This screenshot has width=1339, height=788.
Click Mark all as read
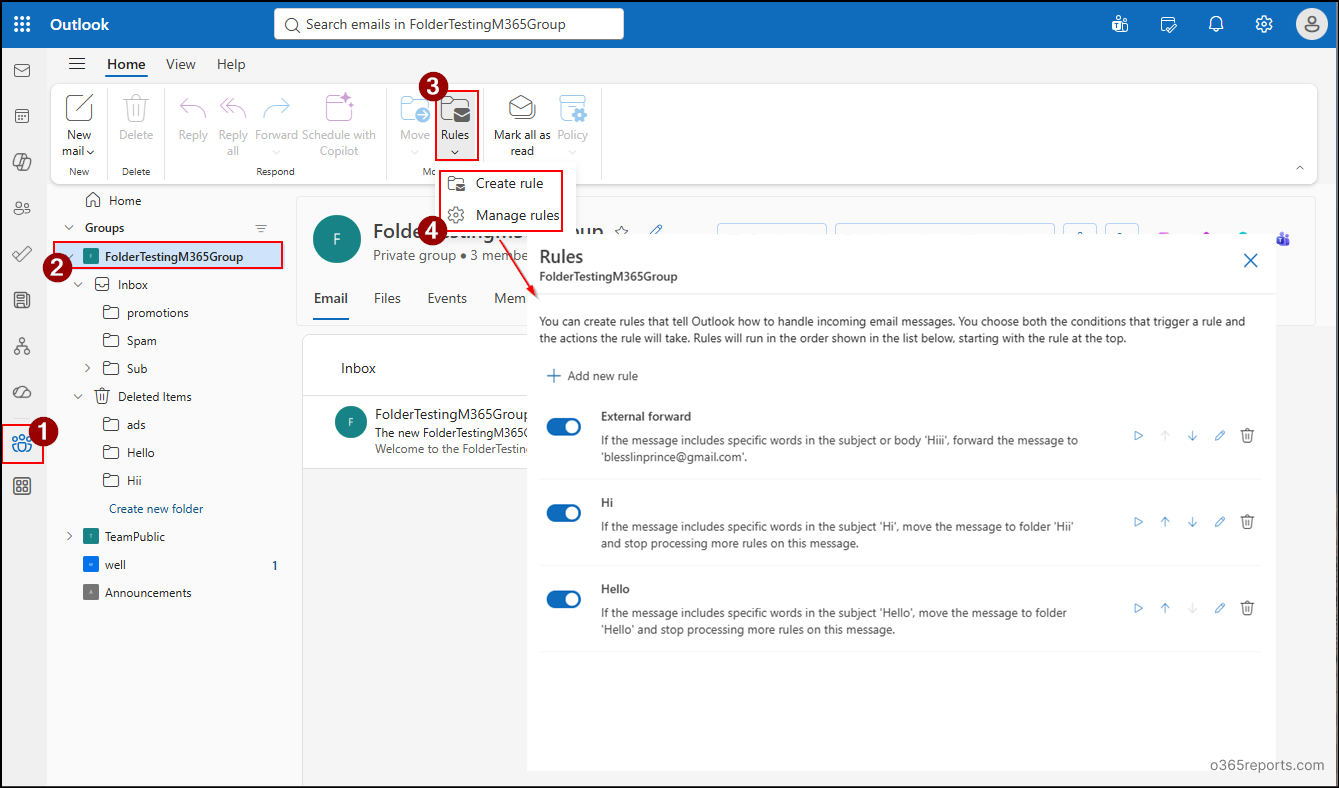point(522,125)
